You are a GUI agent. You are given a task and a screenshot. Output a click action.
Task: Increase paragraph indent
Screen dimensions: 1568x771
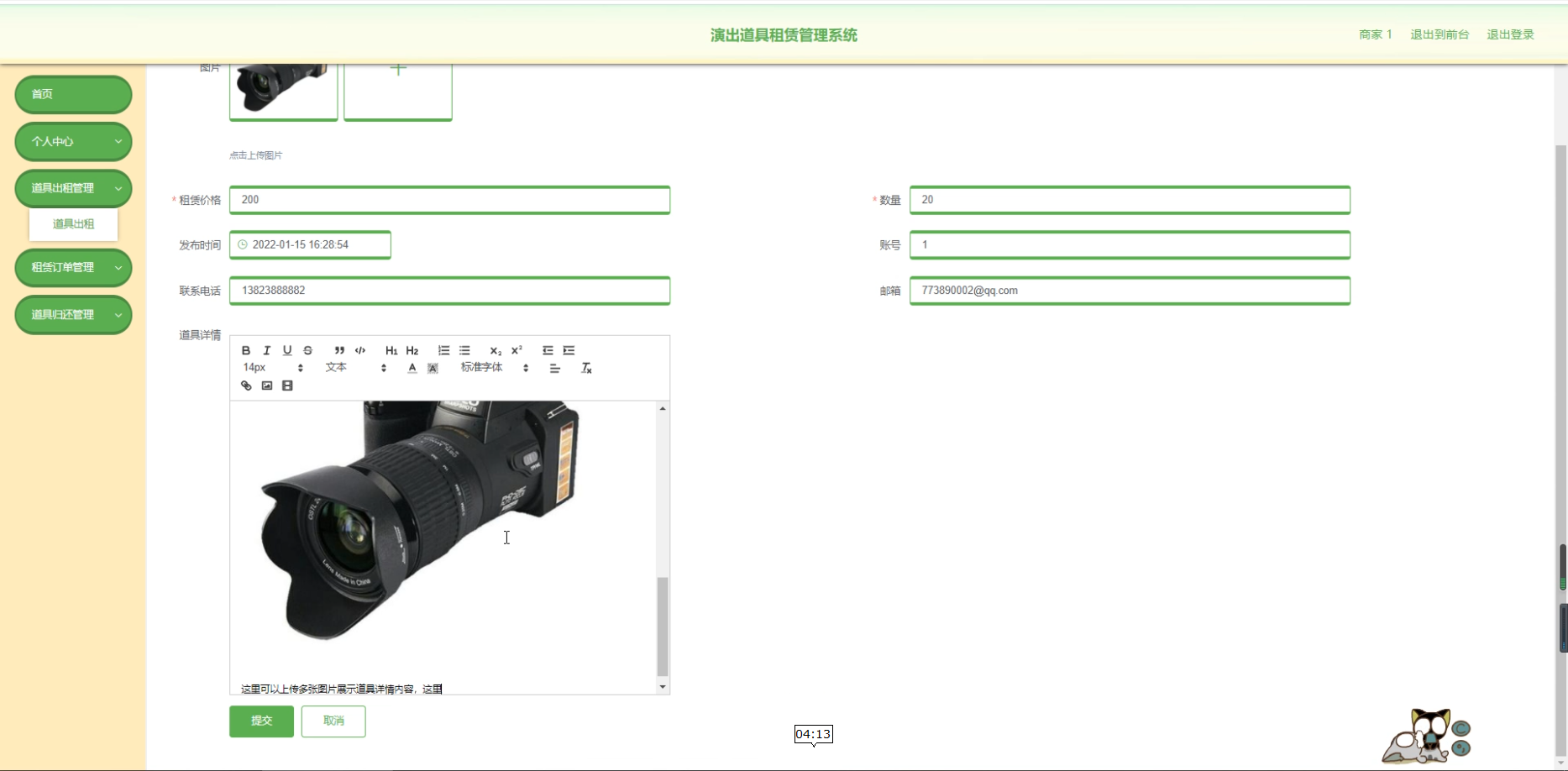pos(569,350)
